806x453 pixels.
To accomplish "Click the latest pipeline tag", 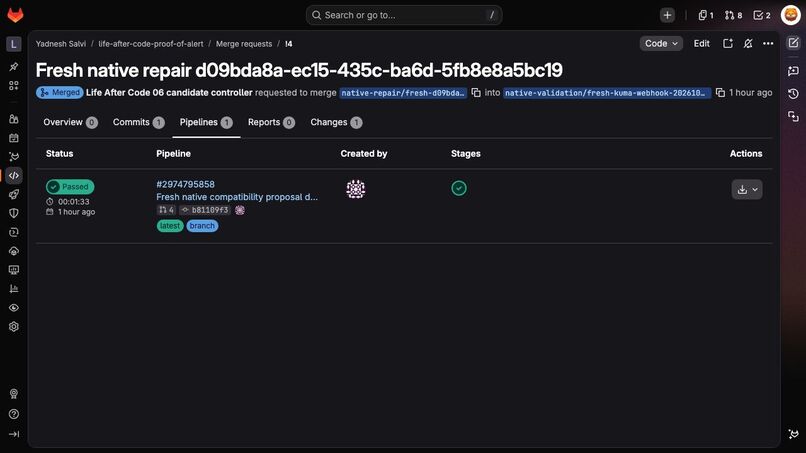I will point(170,226).
